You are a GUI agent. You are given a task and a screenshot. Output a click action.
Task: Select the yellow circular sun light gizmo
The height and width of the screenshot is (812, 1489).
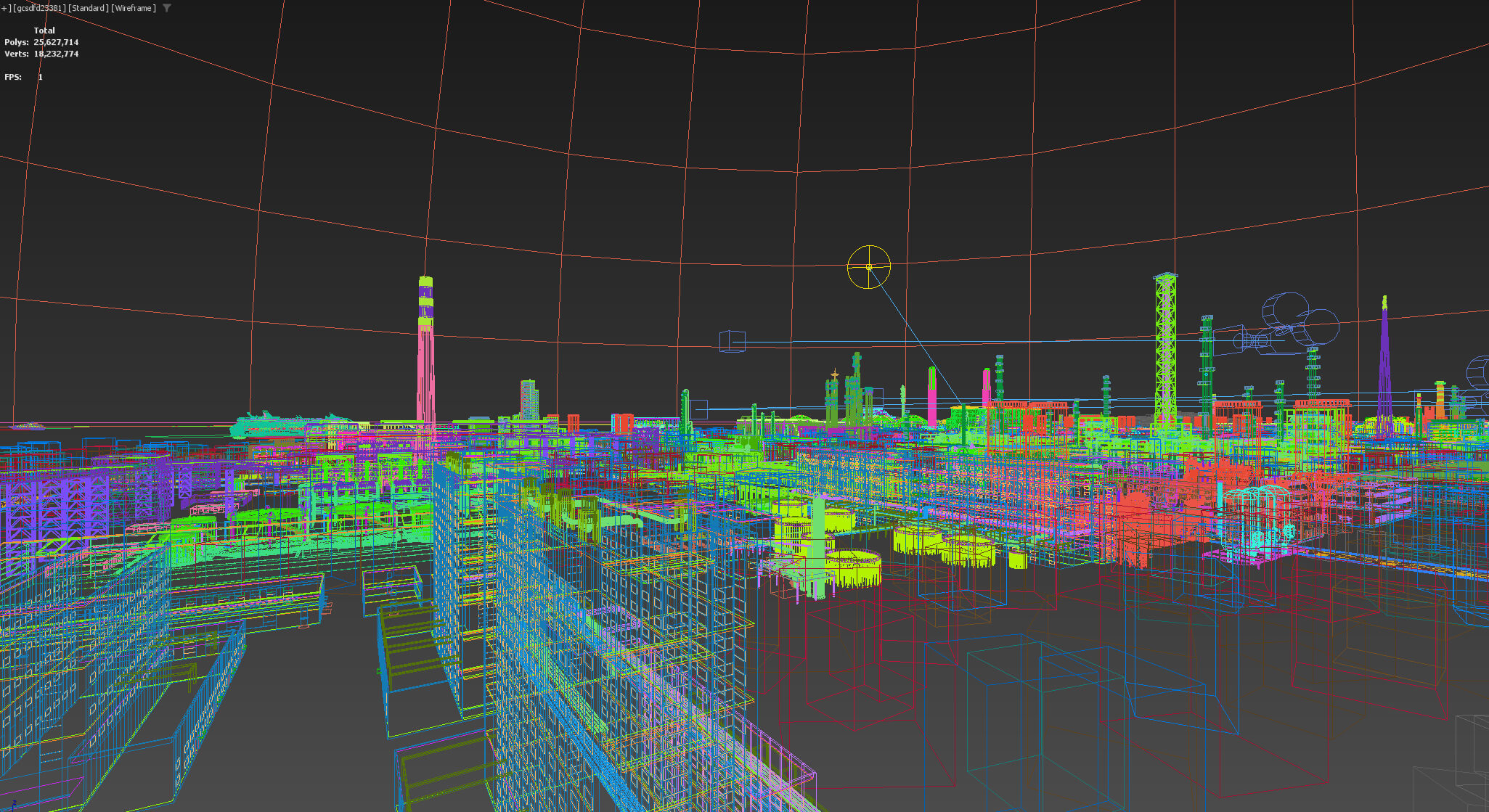[x=869, y=267]
